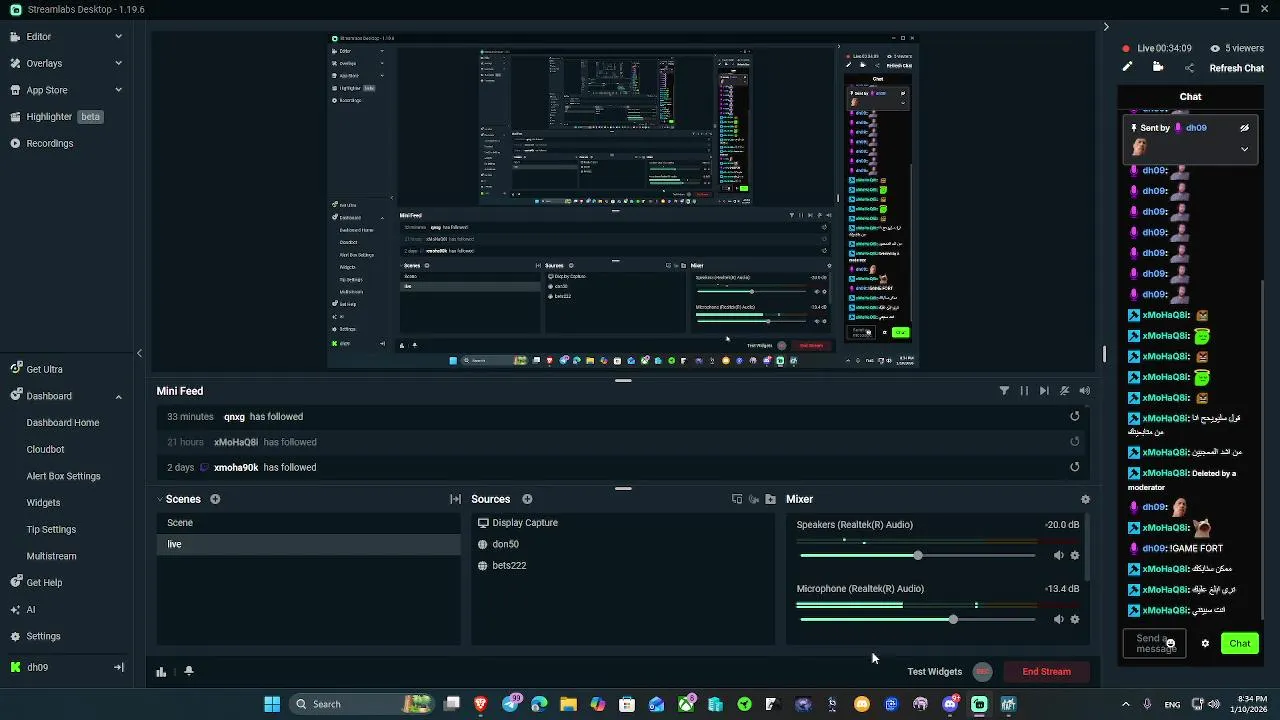Select the live scene
Screen dimensions: 1280x720
click(308, 544)
